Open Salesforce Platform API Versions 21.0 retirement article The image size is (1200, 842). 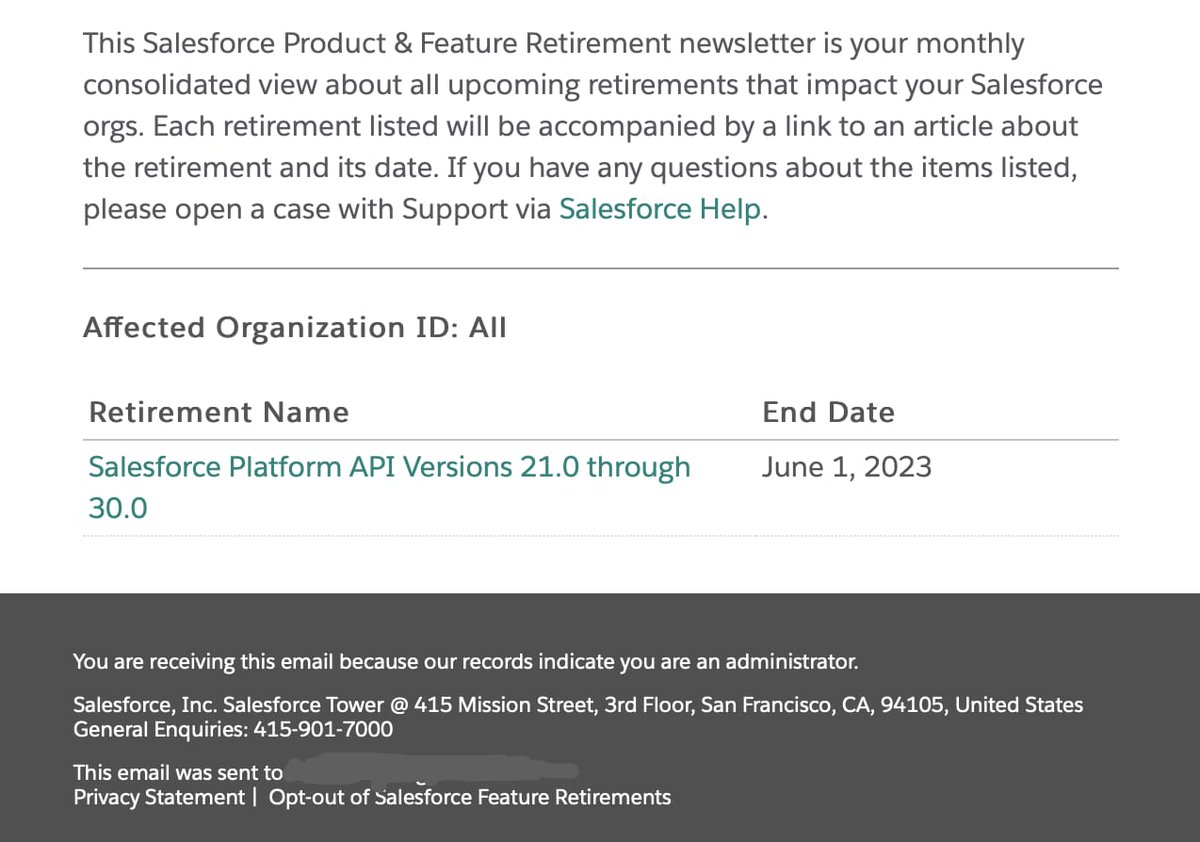(389, 487)
